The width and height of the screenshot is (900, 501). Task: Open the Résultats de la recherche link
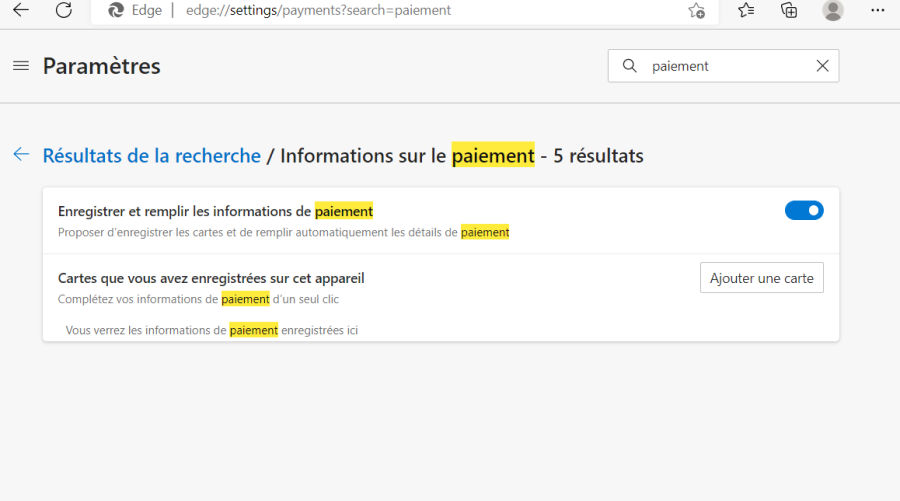[x=152, y=156]
